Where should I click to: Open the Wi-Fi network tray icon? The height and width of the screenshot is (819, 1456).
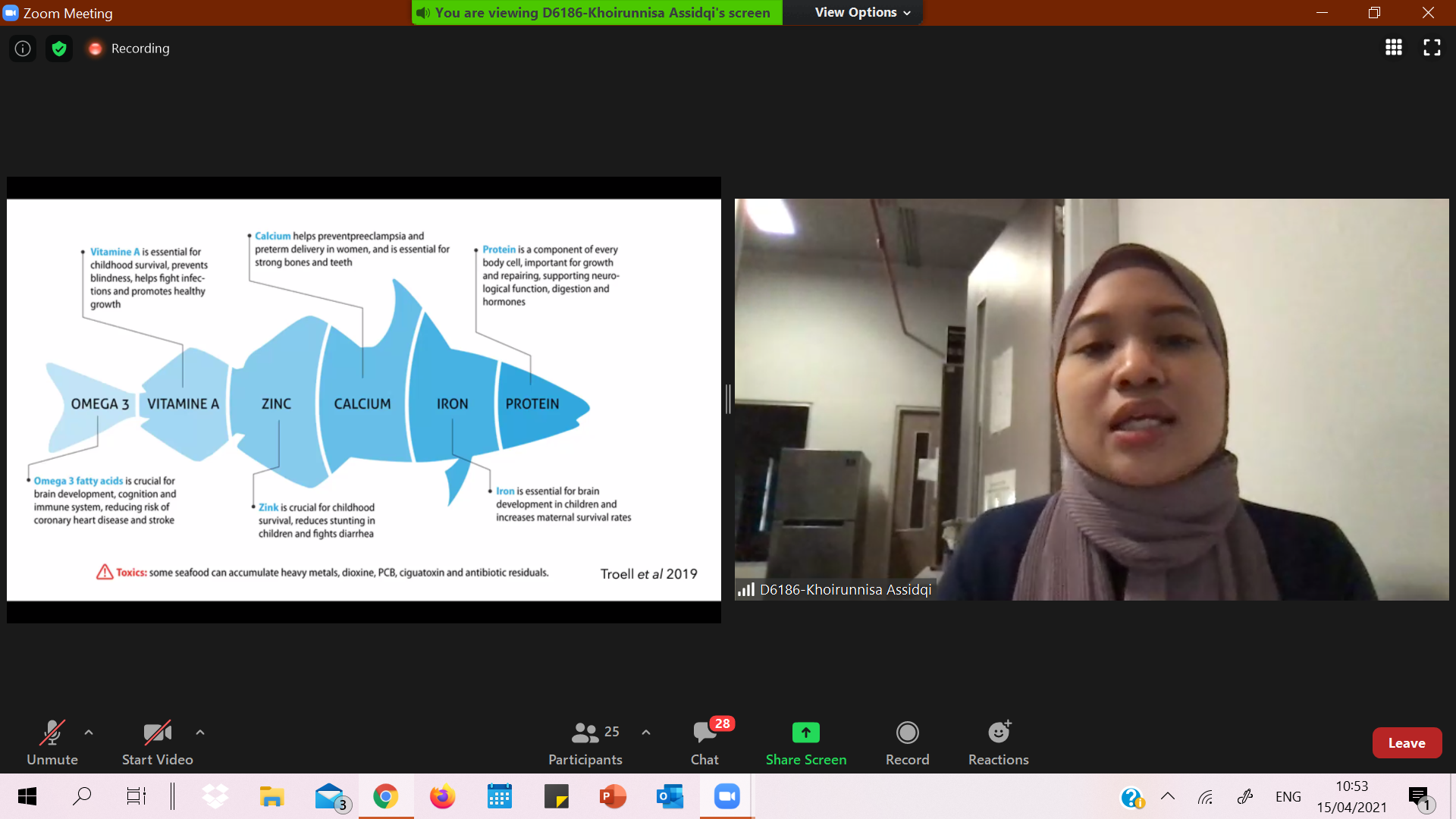point(1205,796)
